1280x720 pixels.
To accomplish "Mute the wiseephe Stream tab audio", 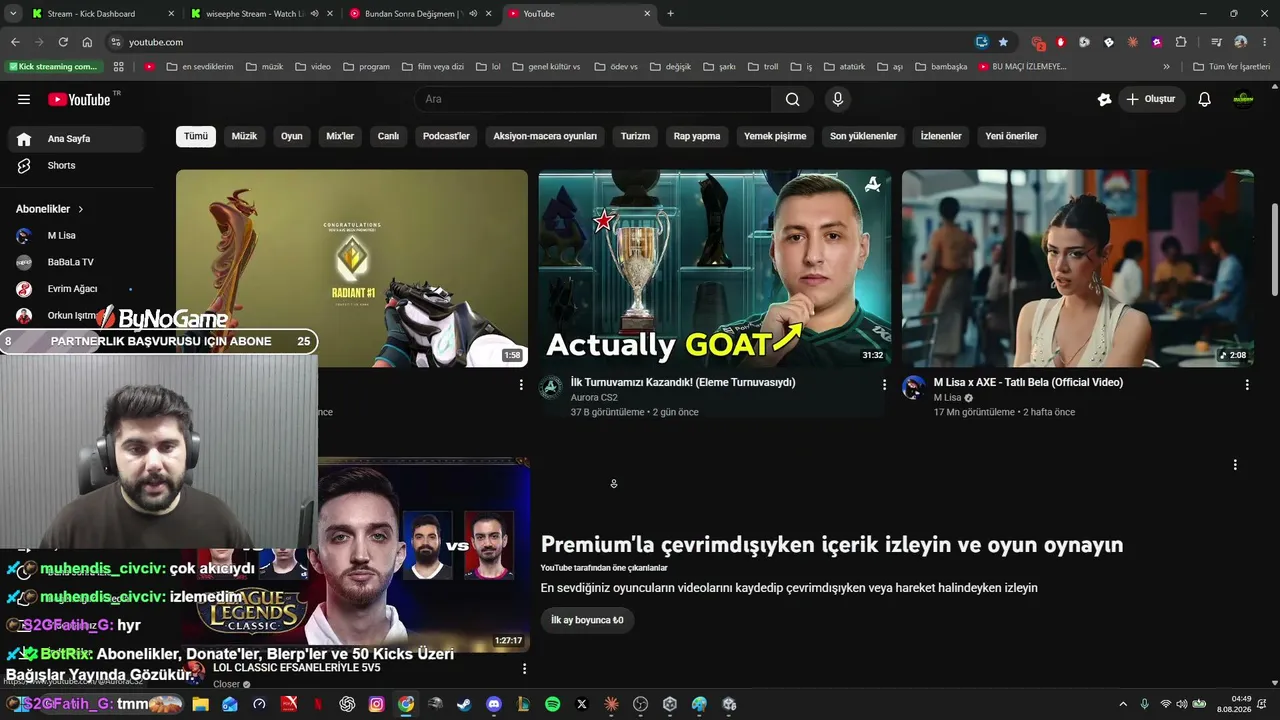I will pyautogui.click(x=315, y=14).
